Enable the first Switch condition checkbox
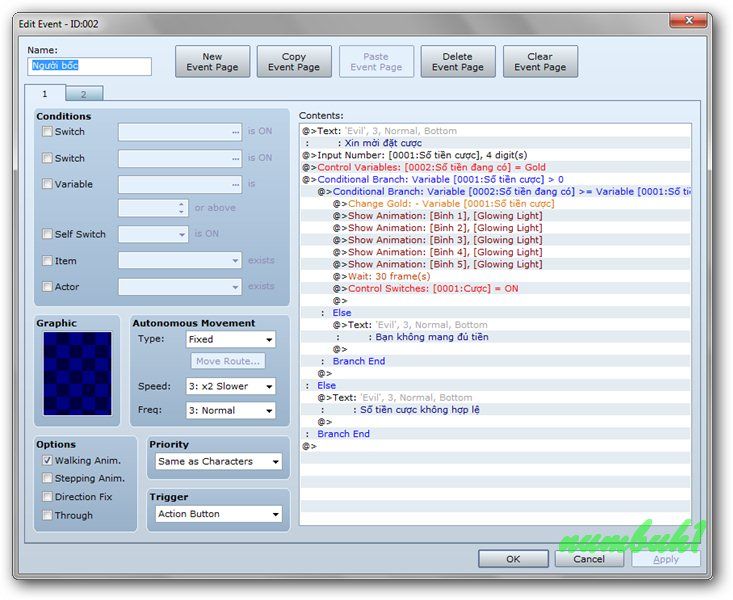 (47, 131)
